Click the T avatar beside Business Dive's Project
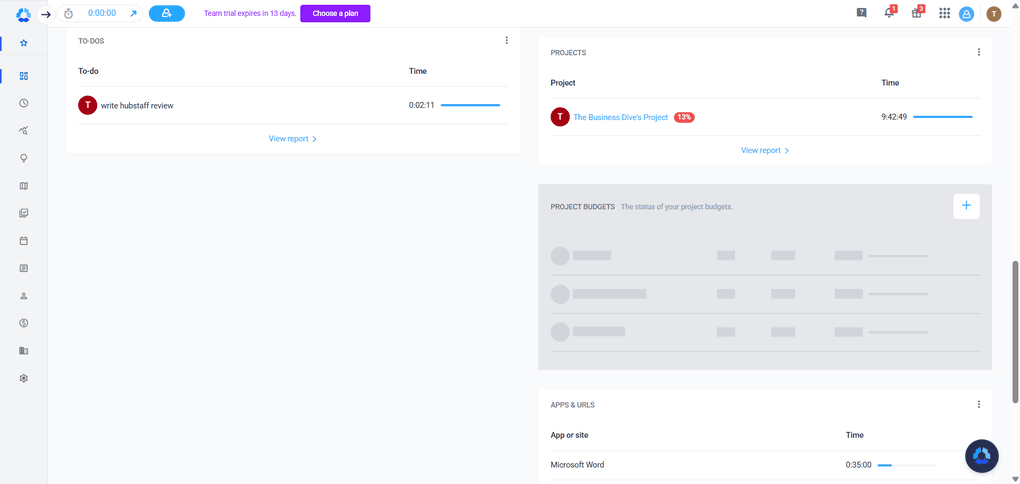The height and width of the screenshot is (484, 1020). coord(560,117)
